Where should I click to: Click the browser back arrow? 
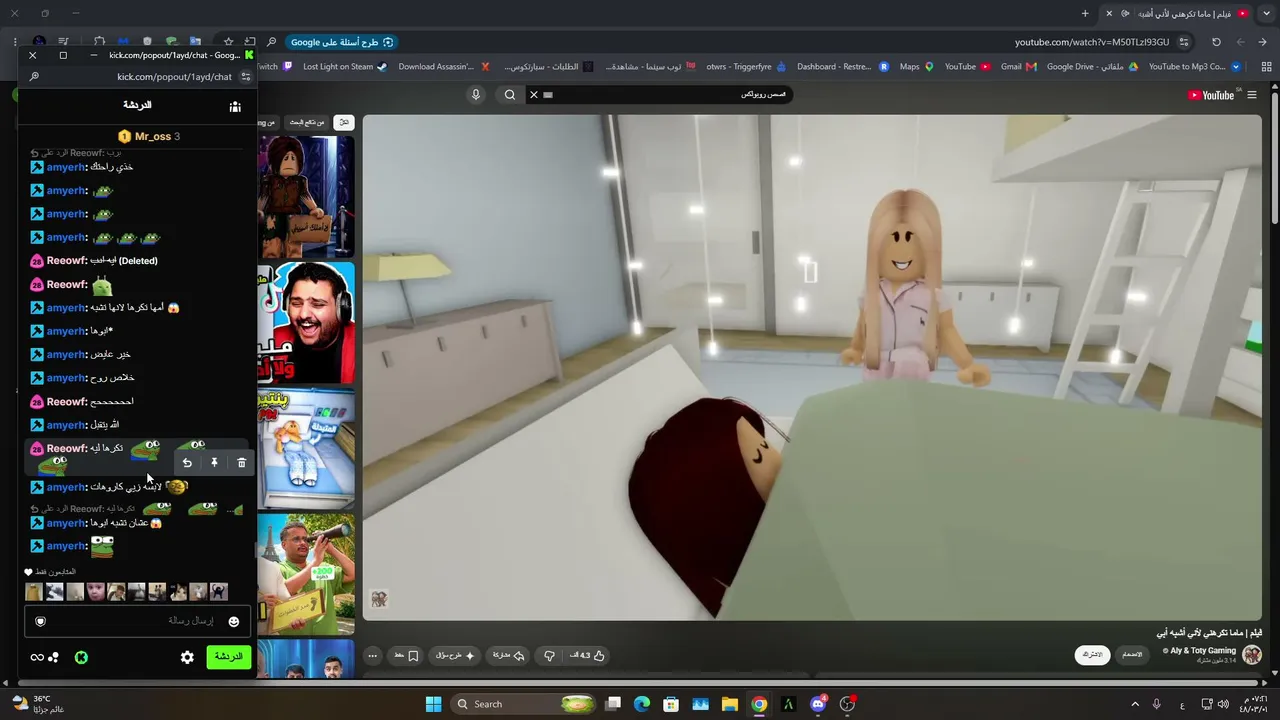(1263, 42)
